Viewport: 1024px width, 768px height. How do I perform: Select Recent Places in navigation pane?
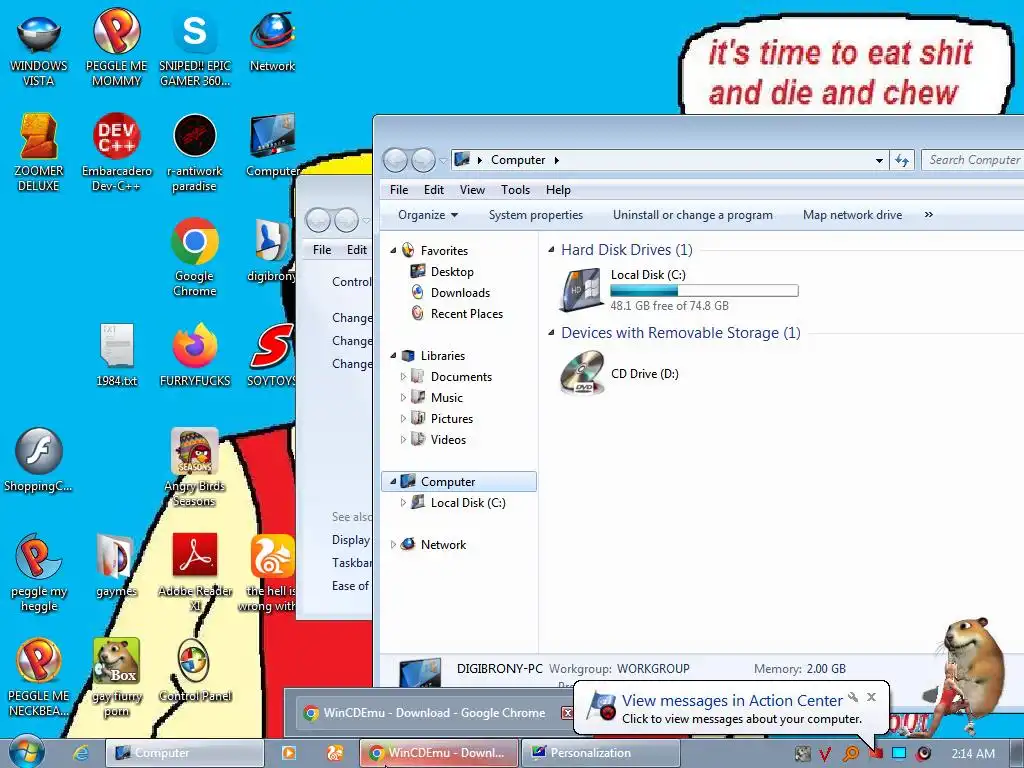(466, 313)
